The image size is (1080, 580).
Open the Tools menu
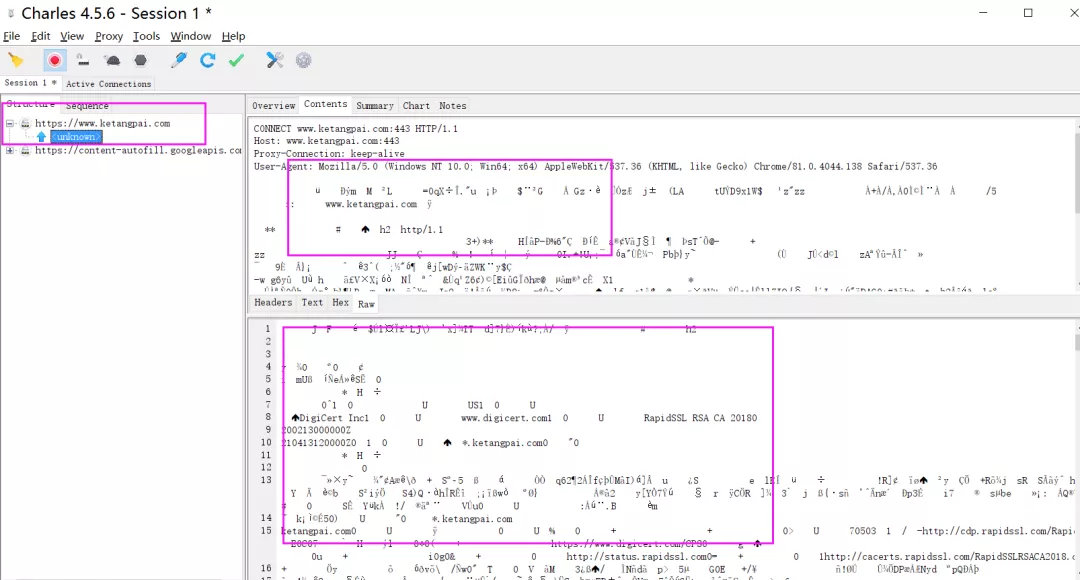point(146,36)
